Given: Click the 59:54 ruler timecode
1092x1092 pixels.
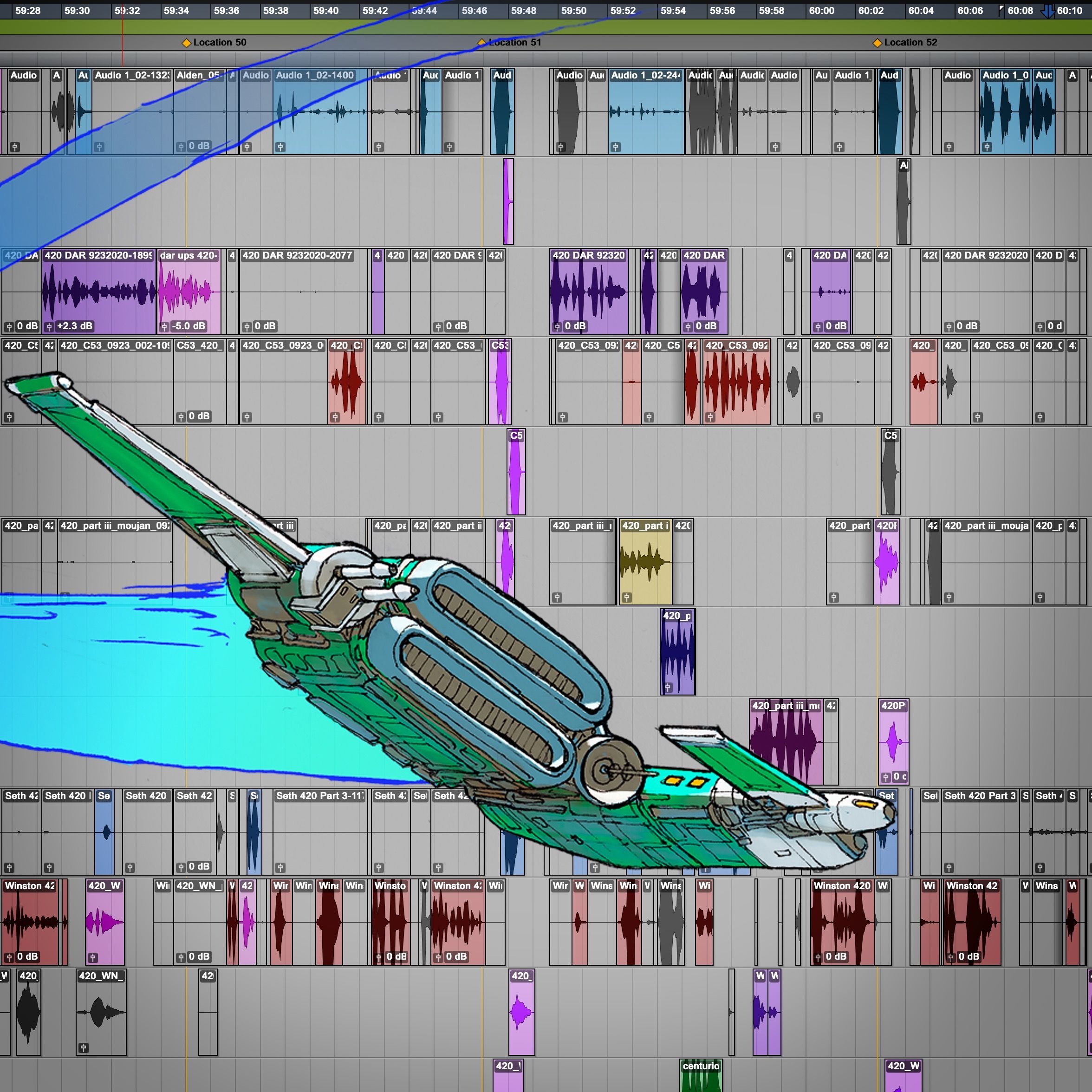Looking at the screenshot, I should coord(673,11).
